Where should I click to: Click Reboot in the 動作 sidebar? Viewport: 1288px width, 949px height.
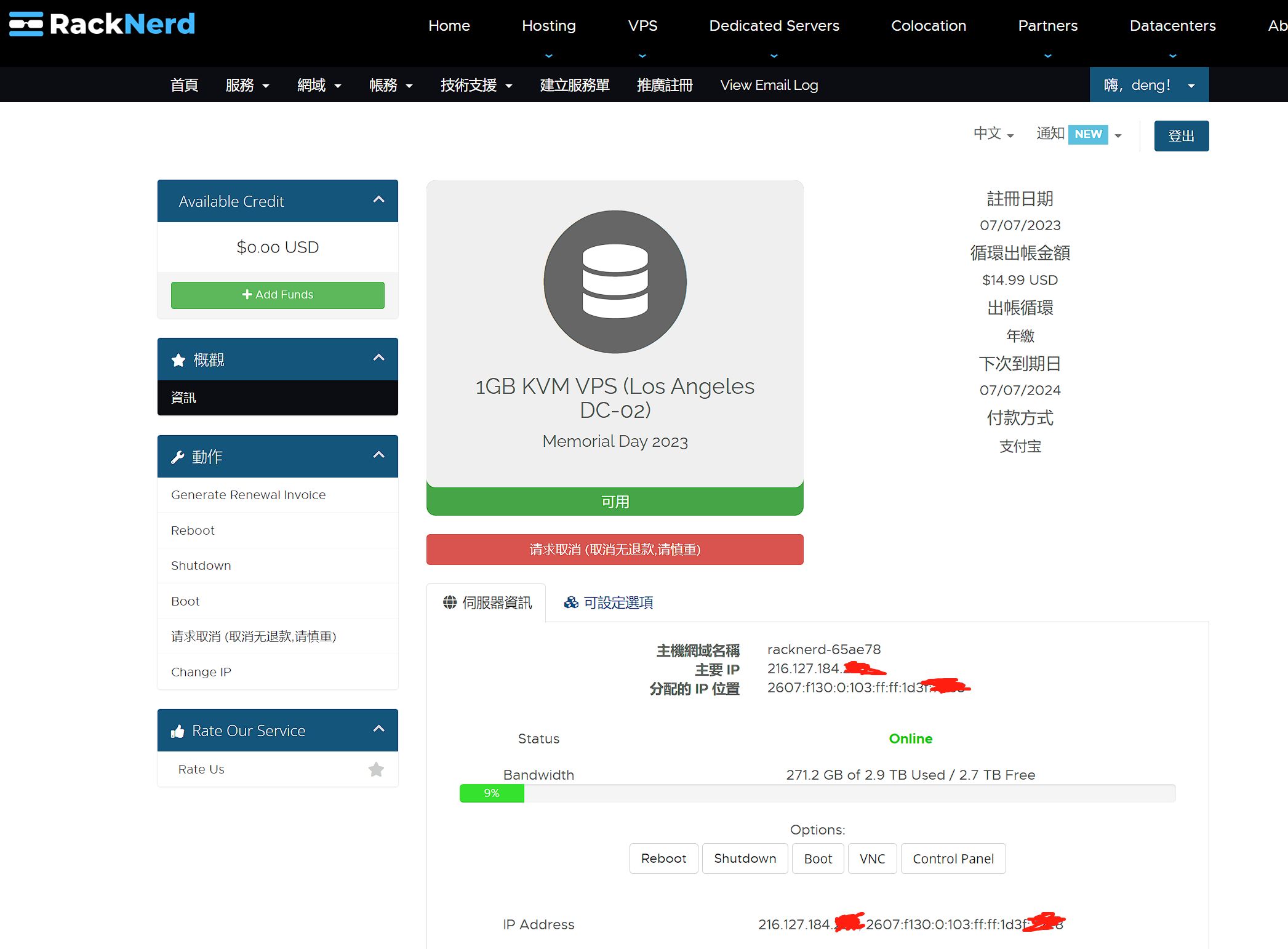pos(278,531)
